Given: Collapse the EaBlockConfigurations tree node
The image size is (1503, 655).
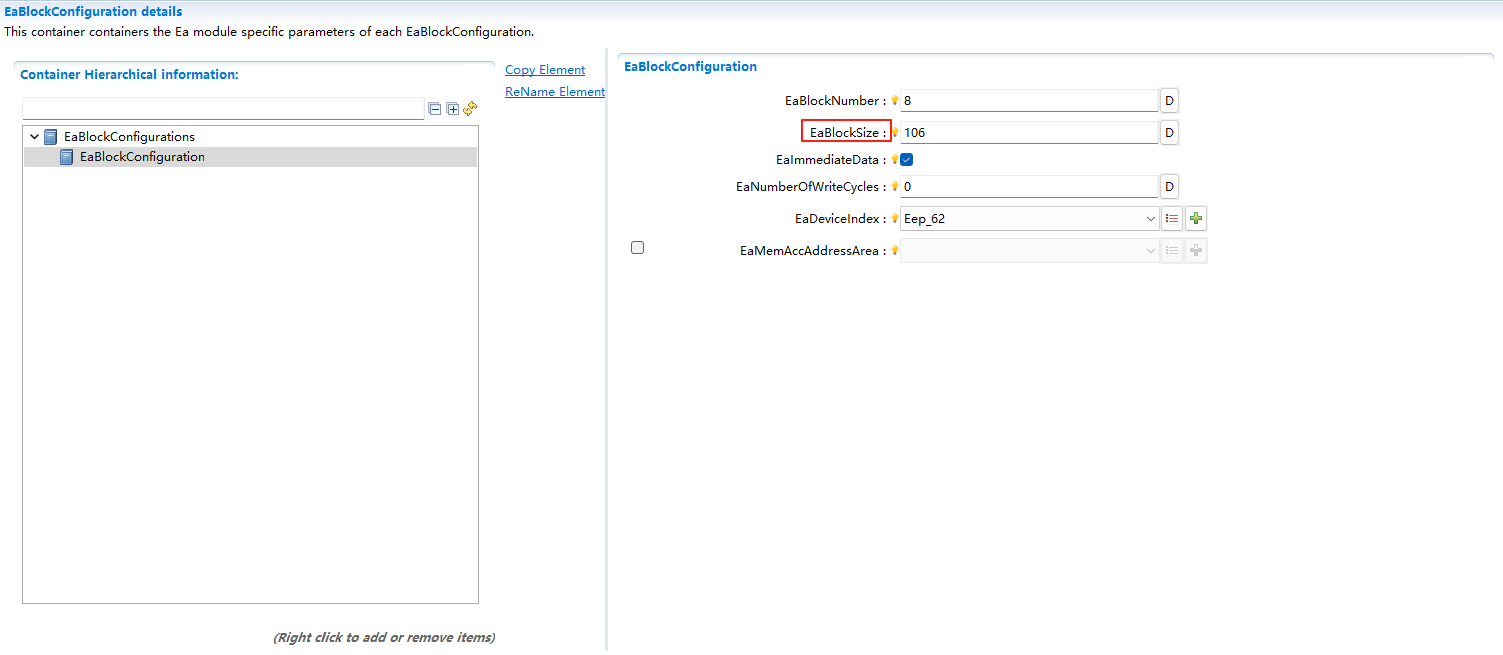Looking at the screenshot, I should [x=34, y=136].
